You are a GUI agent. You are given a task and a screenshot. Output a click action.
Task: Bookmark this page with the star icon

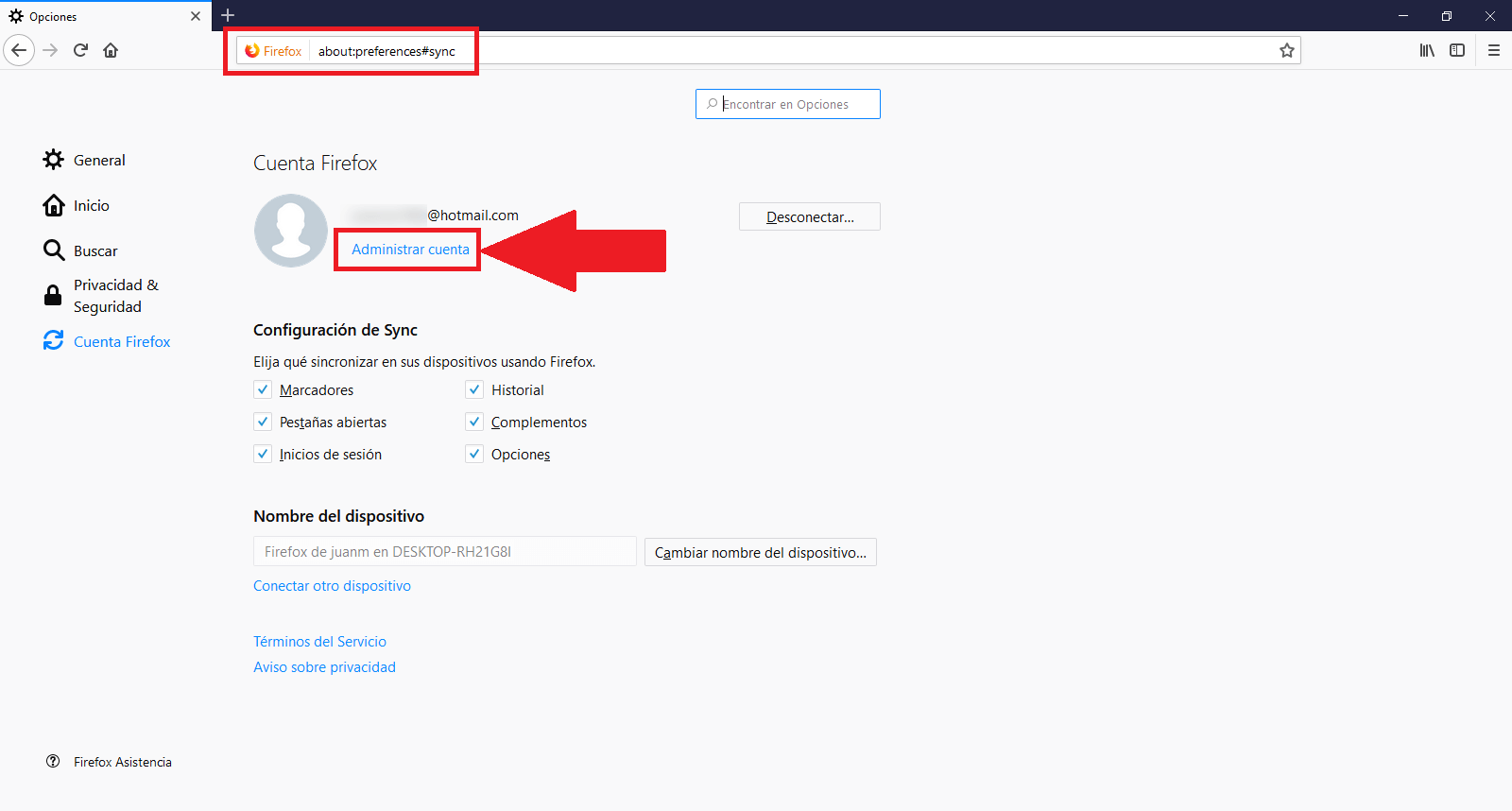[1286, 51]
